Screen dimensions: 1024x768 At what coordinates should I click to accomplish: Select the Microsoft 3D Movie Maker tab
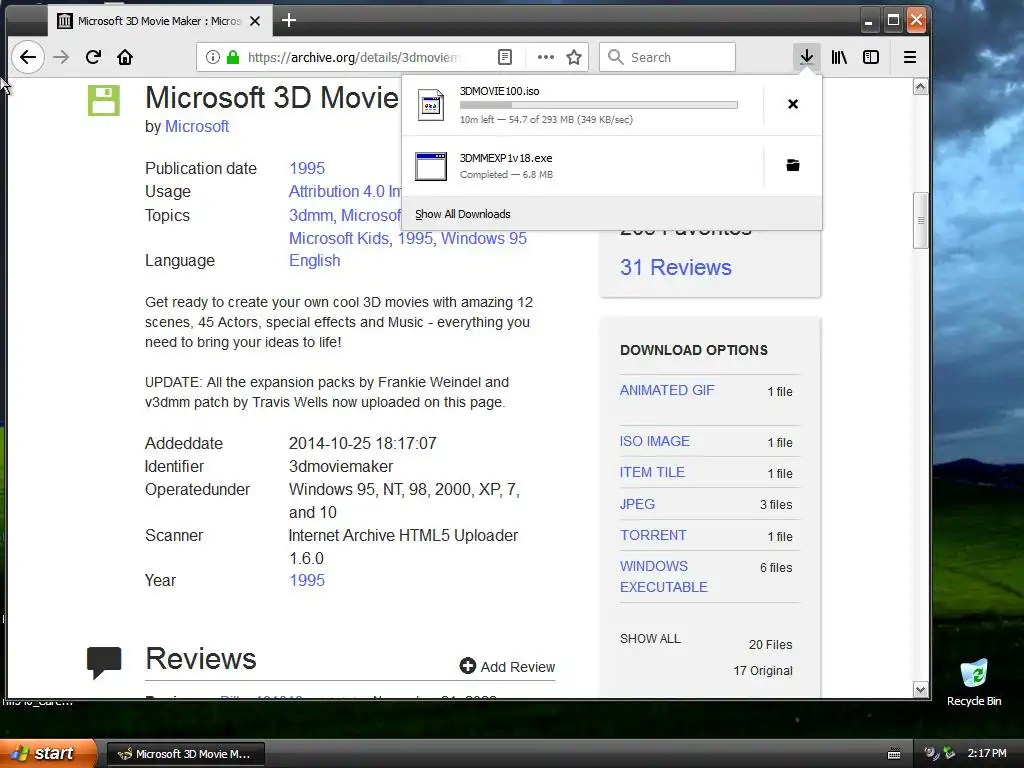click(x=159, y=21)
